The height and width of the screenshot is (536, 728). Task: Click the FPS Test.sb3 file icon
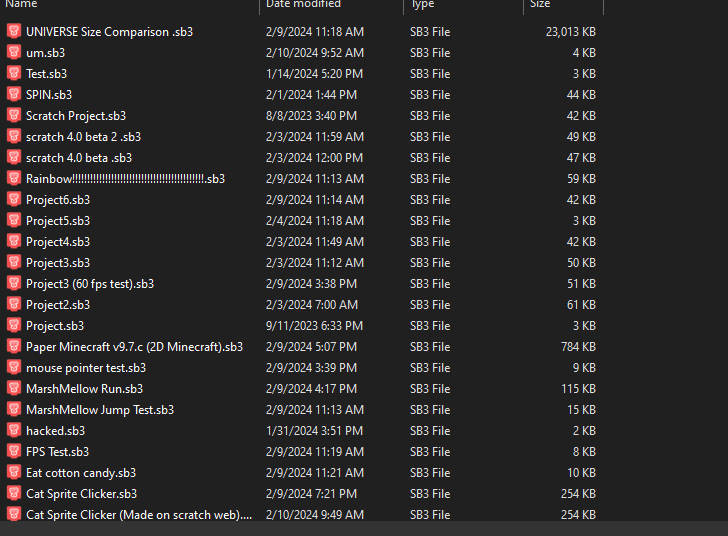(14, 451)
